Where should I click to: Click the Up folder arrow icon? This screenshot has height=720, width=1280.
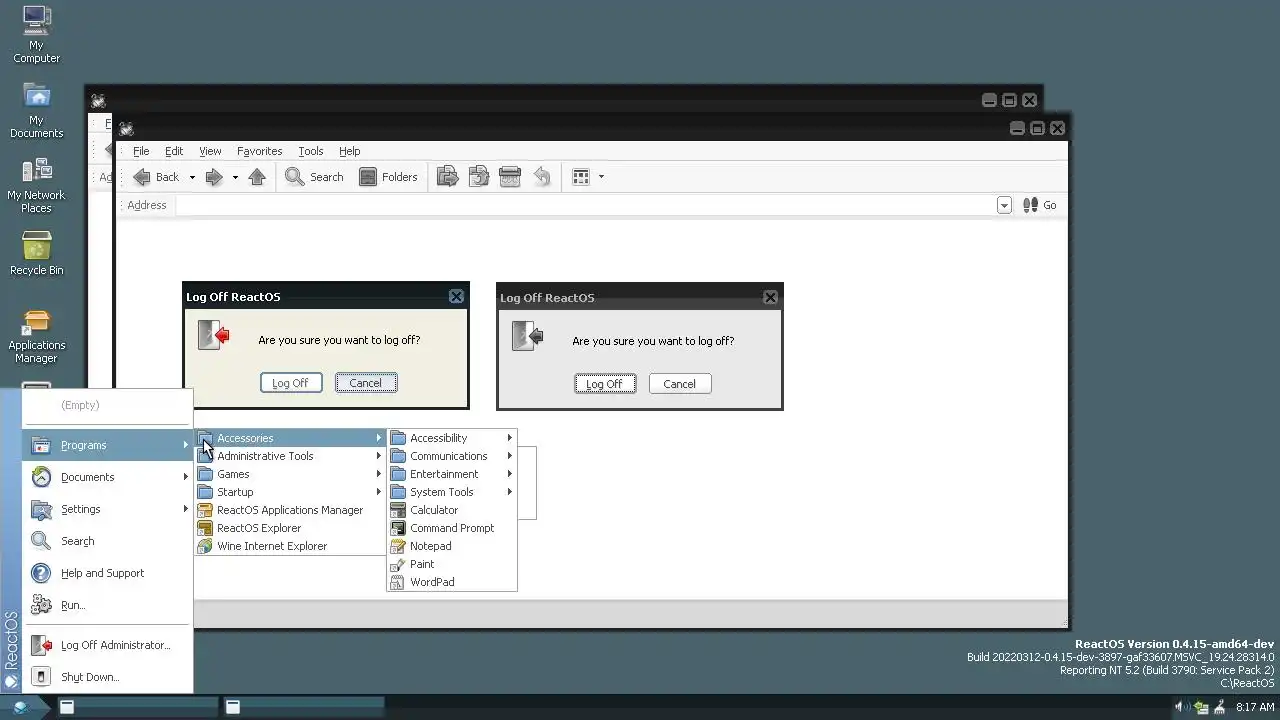point(257,177)
